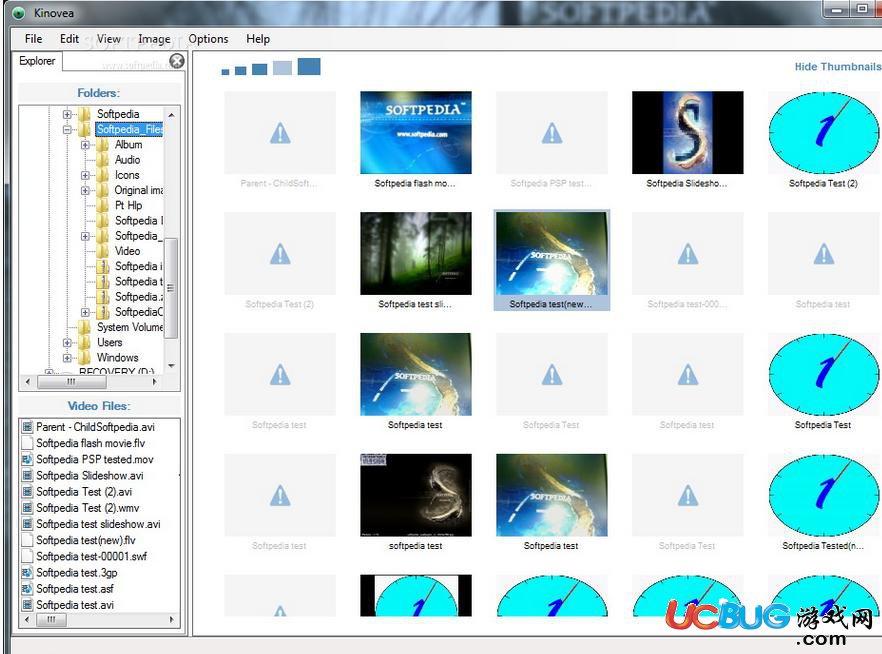This screenshot has height=654, width=882.
Task: Expand the Icons folder node
Action: [x=85, y=175]
